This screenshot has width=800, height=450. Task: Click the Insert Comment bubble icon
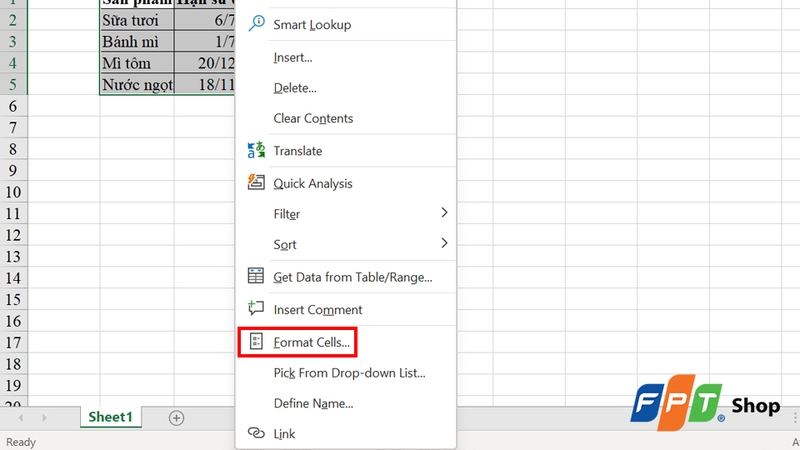pos(256,309)
